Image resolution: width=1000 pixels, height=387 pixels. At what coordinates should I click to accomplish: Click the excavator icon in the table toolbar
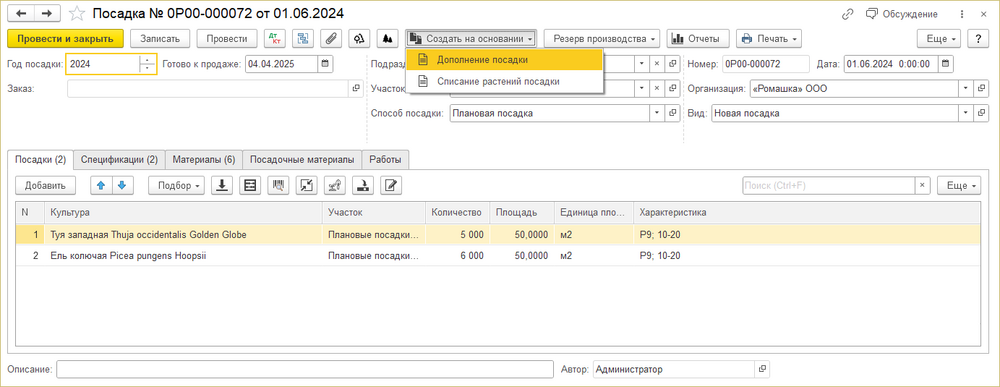pos(334,186)
